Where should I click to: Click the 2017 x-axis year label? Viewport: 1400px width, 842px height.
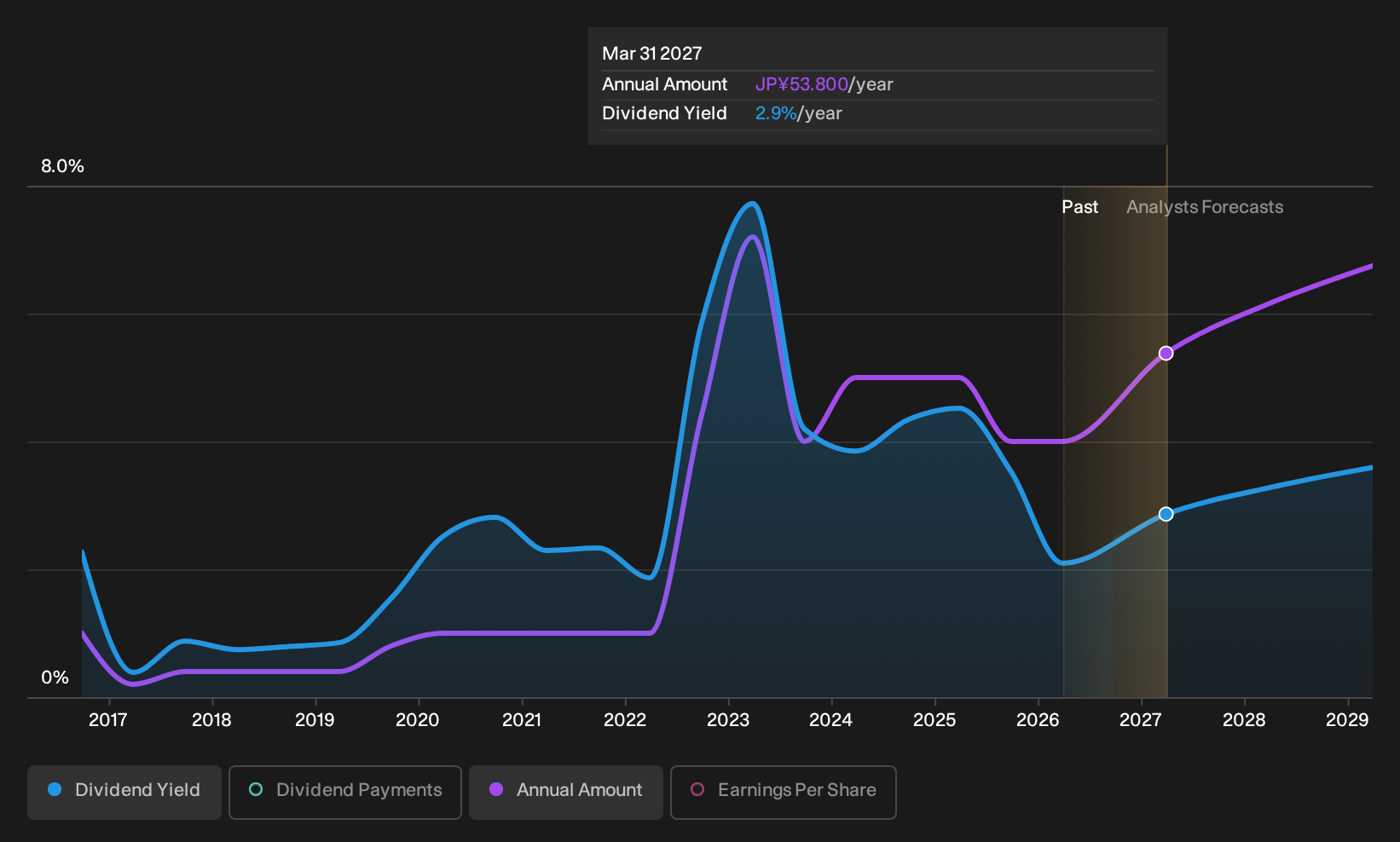(108, 720)
